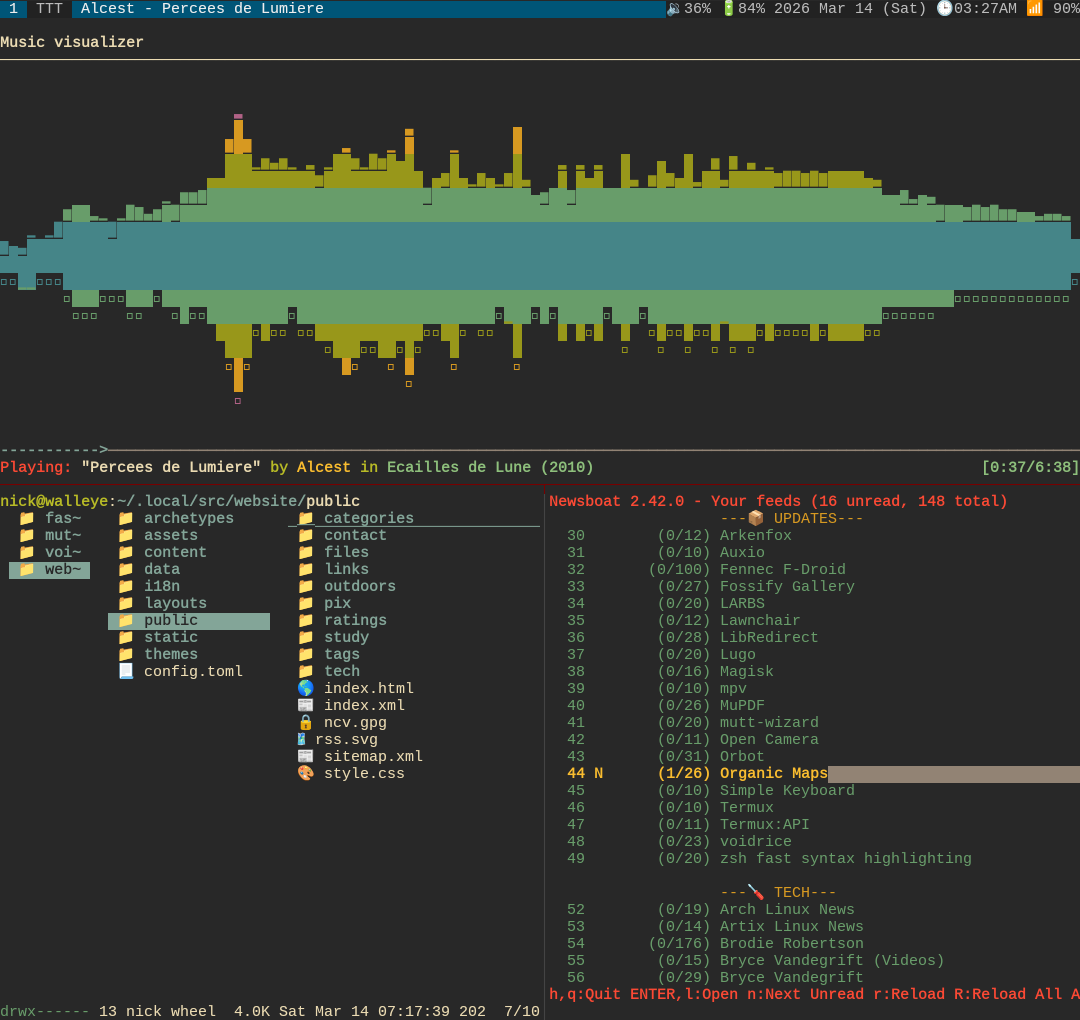Open the Arch Linux News feed

tap(786, 910)
